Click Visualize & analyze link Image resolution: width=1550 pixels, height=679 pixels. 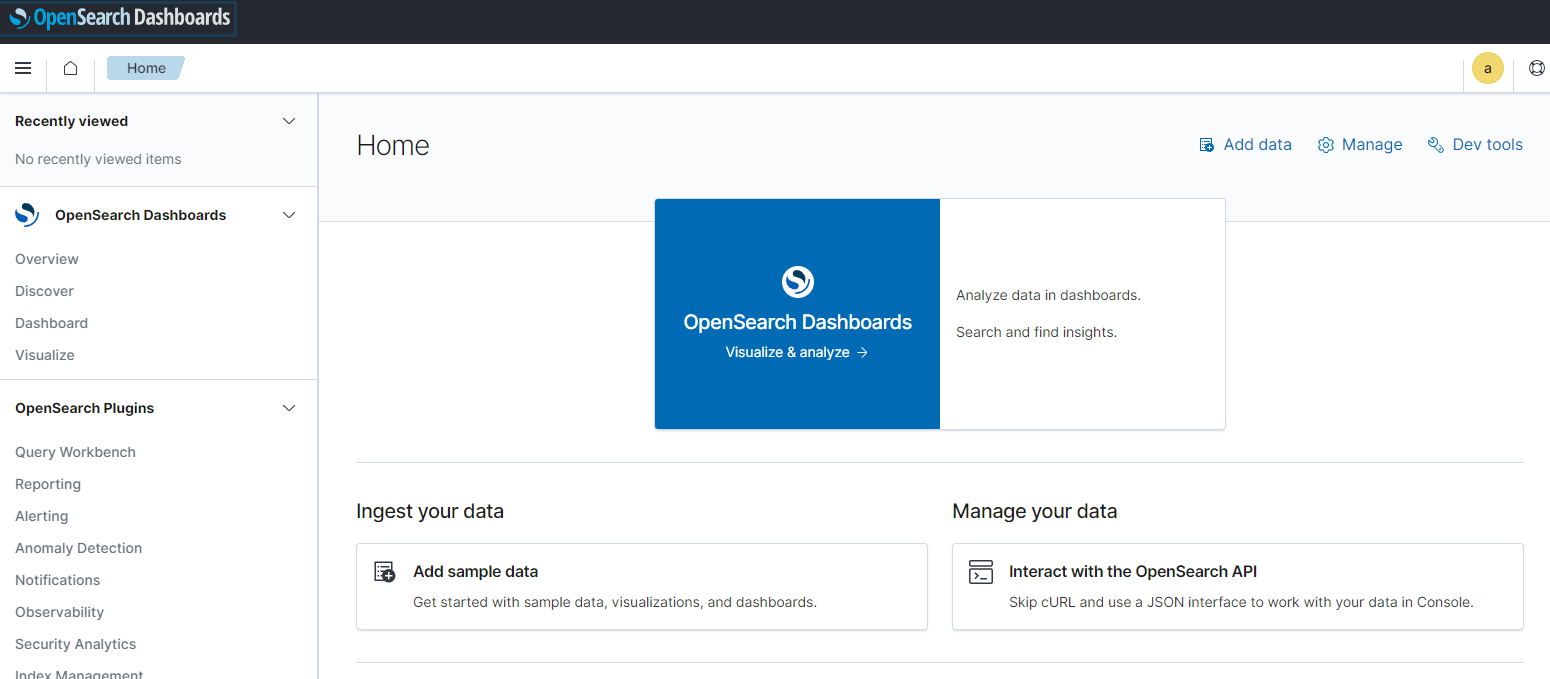tap(797, 352)
